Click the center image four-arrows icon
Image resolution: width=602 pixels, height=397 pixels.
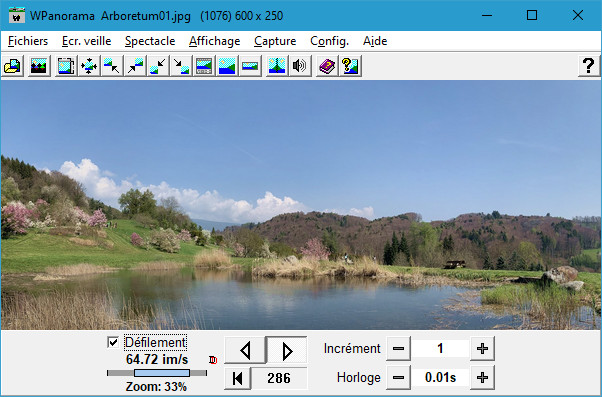[x=89, y=66]
